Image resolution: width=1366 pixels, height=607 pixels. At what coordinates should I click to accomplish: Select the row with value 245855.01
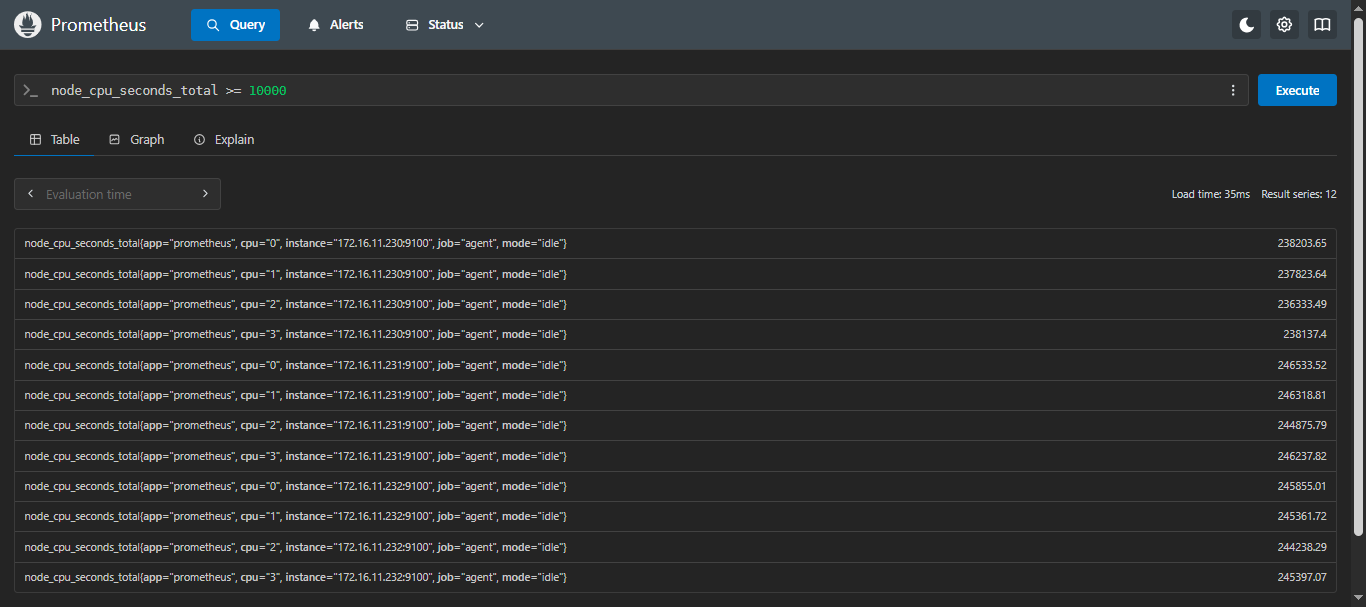[x=675, y=486]
